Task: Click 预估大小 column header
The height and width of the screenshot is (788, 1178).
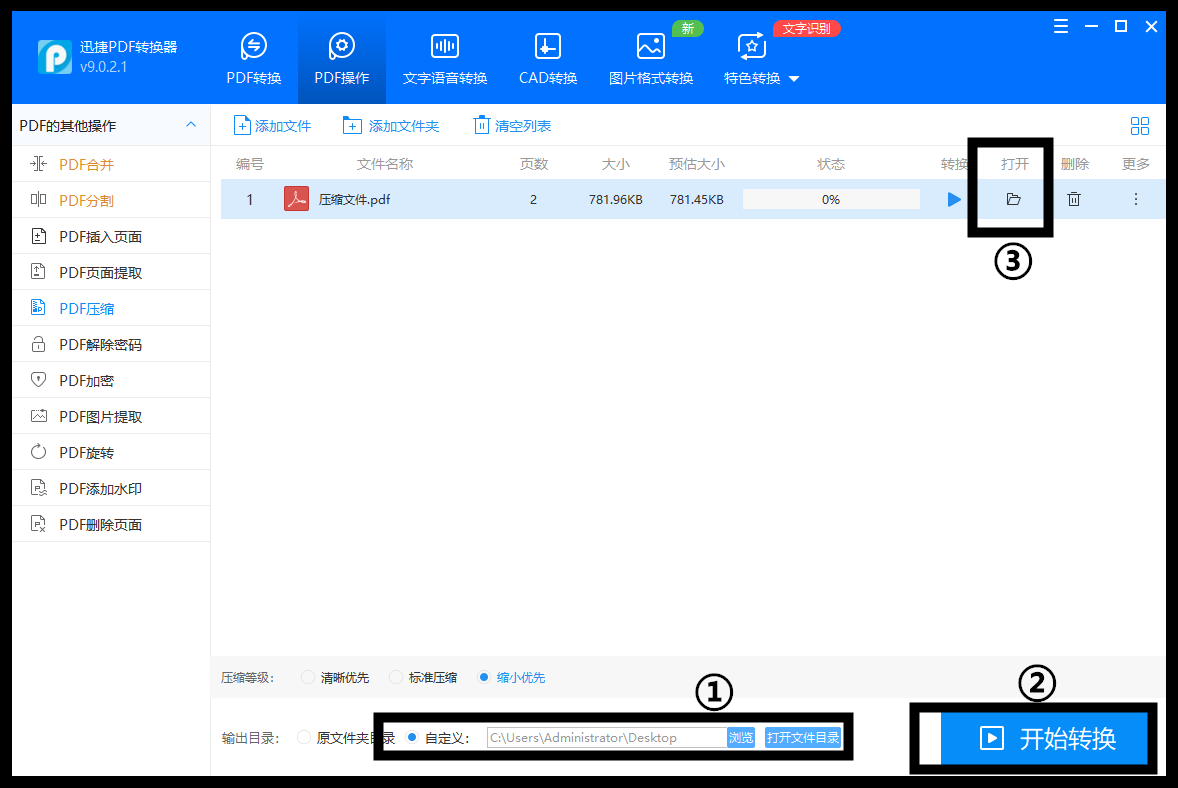Action: (x=696, y=164)
